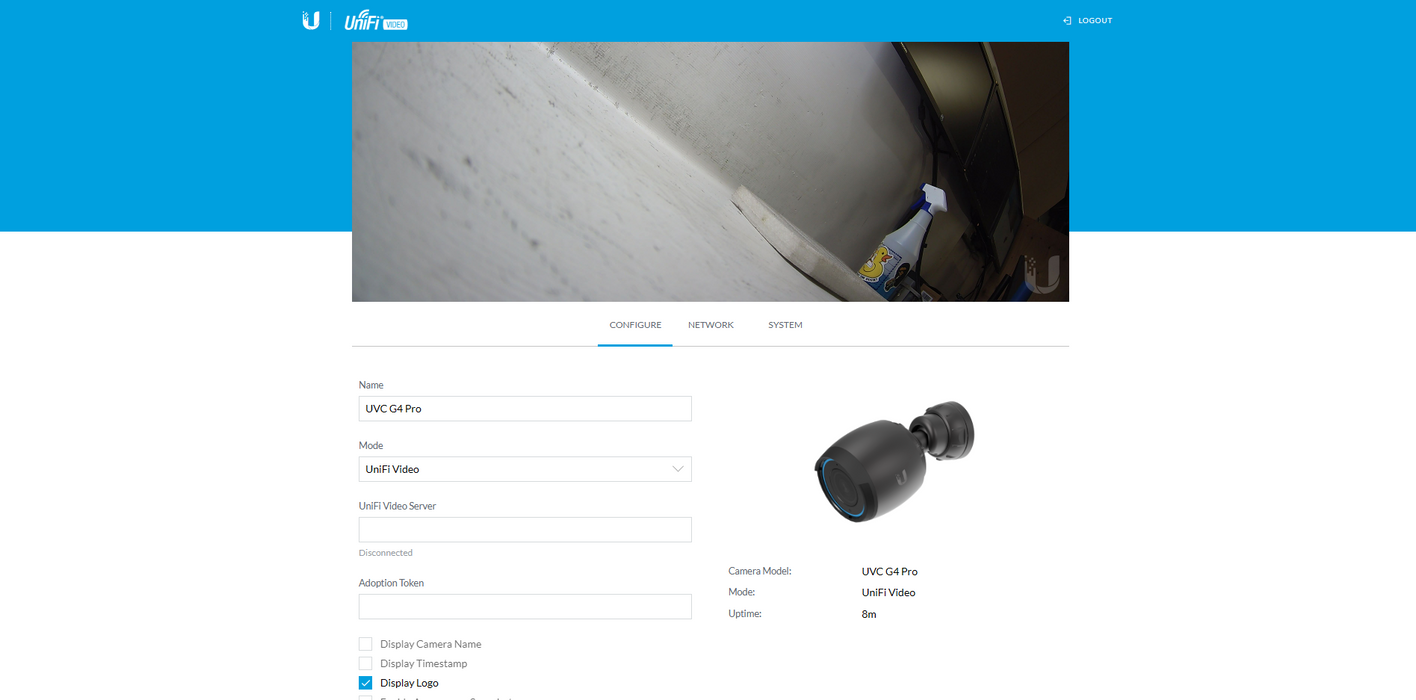
Task: Switch to the CONFIGURE tab
Action: (x=635, y=325)
